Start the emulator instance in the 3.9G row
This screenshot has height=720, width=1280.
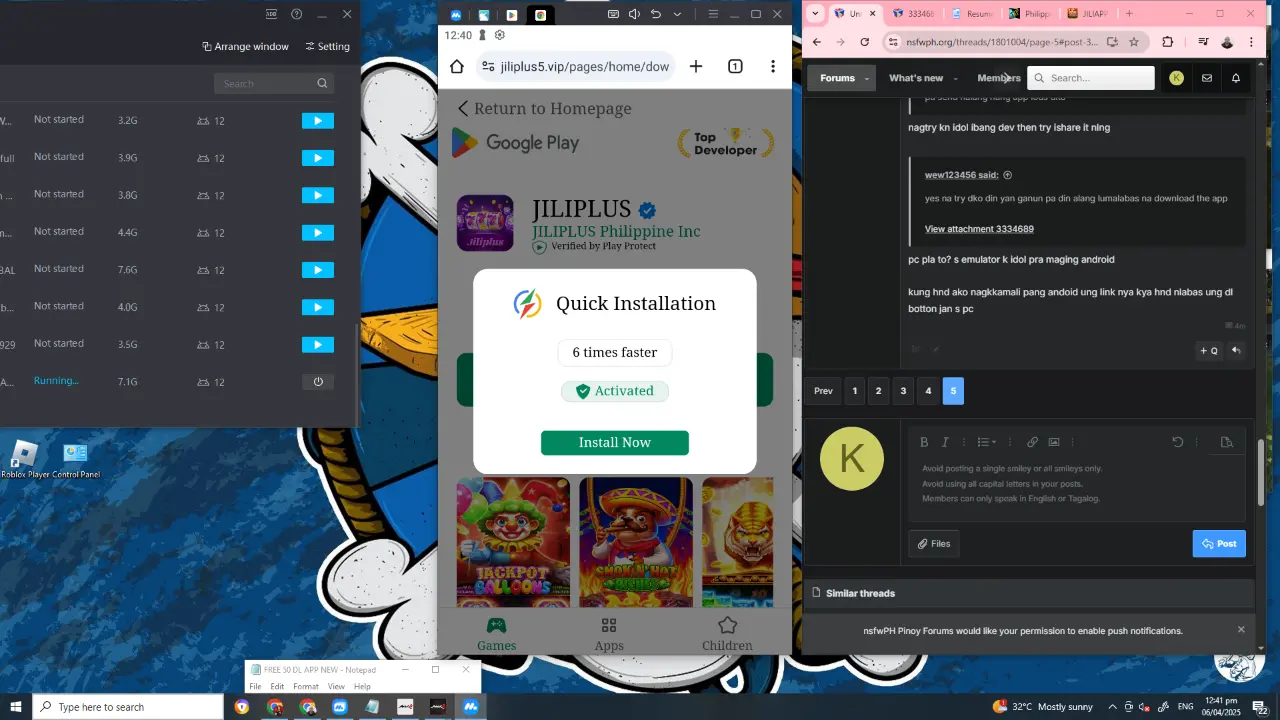318,158
